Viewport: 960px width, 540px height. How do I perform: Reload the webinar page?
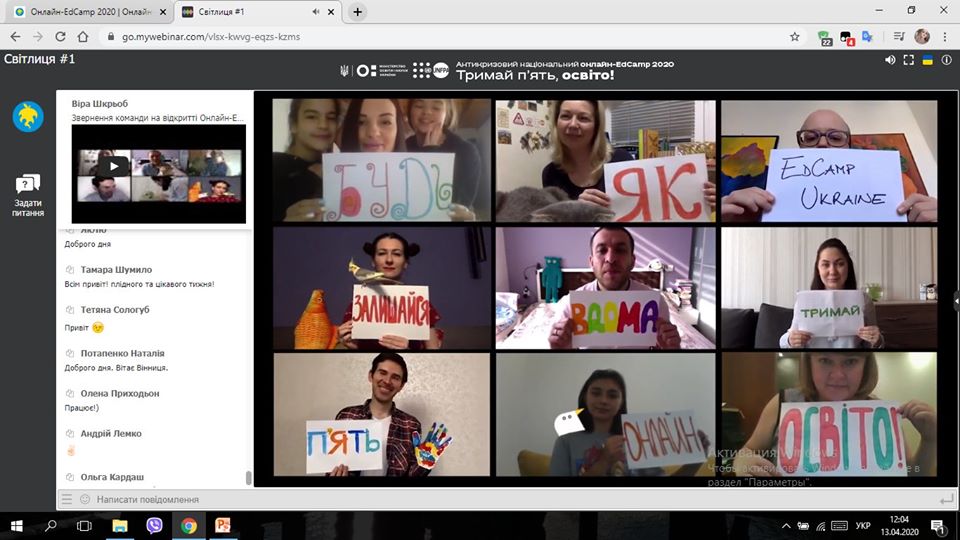click(x=60, y=36)
